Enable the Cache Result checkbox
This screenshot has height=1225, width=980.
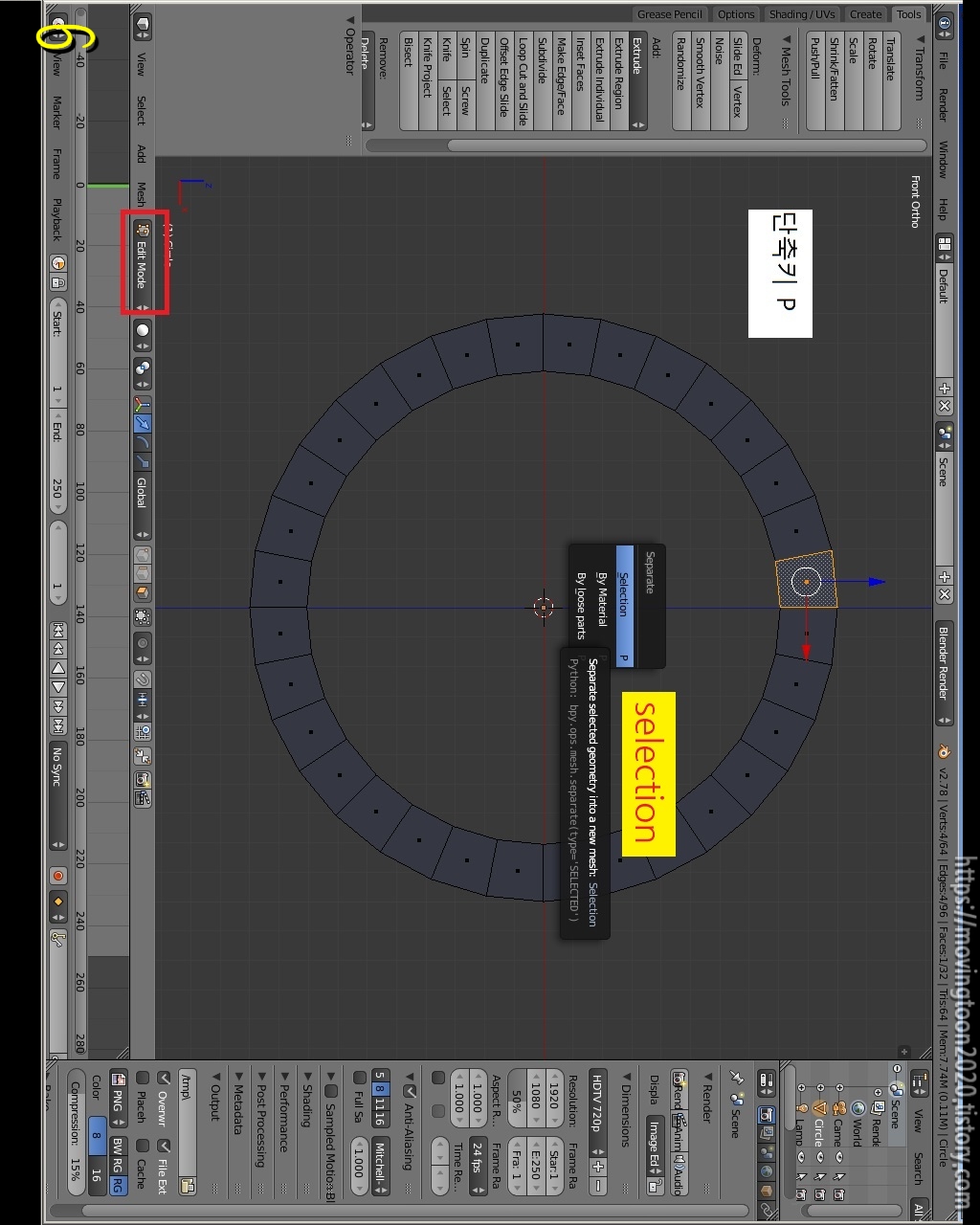tap(142, 1146)
